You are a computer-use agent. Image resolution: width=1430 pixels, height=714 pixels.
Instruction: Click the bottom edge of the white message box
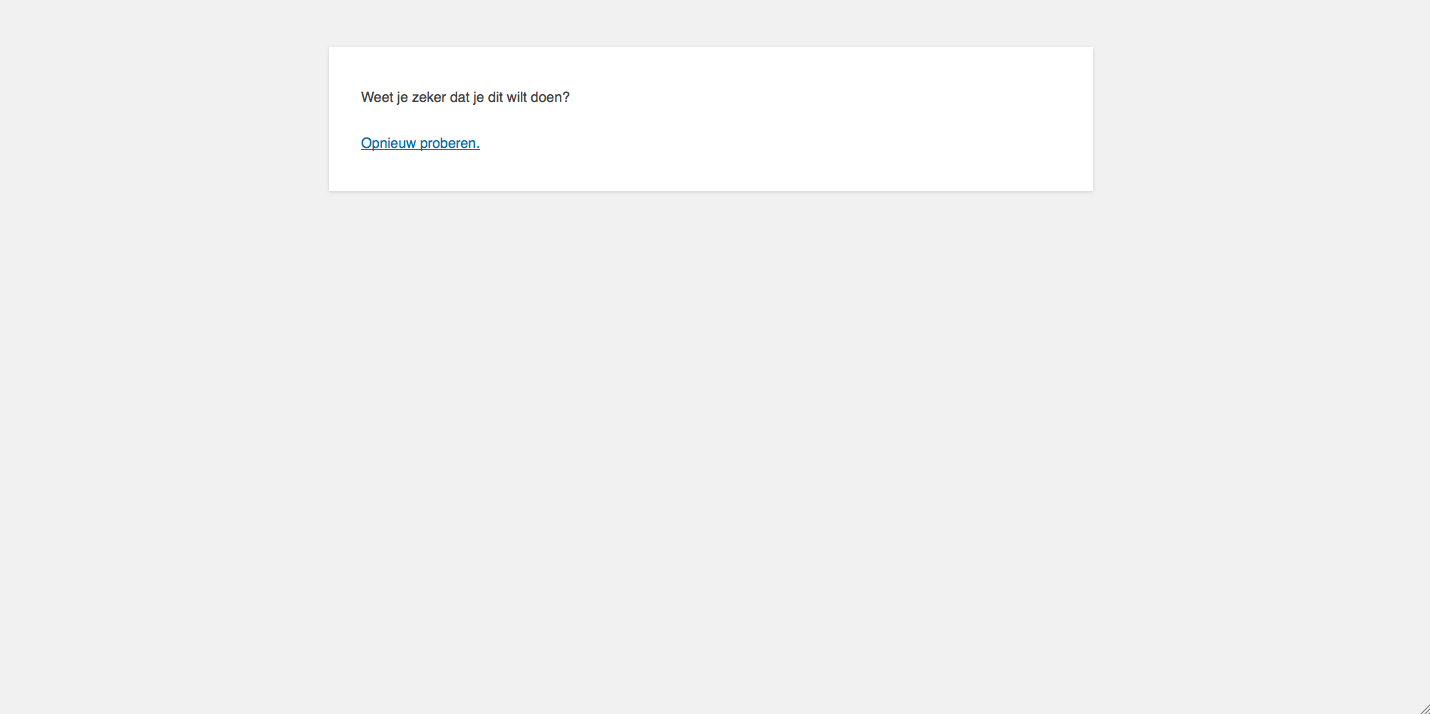pyautogui.click(x=710, y=189)
